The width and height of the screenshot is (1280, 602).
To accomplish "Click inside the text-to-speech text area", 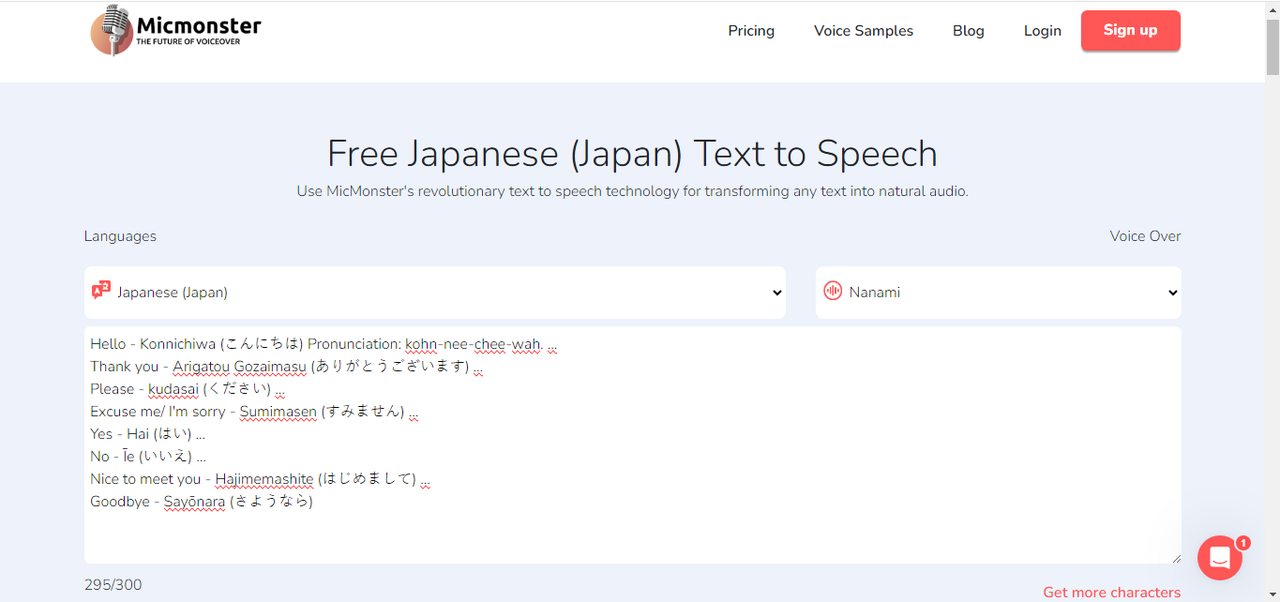I will coord(632,445).
